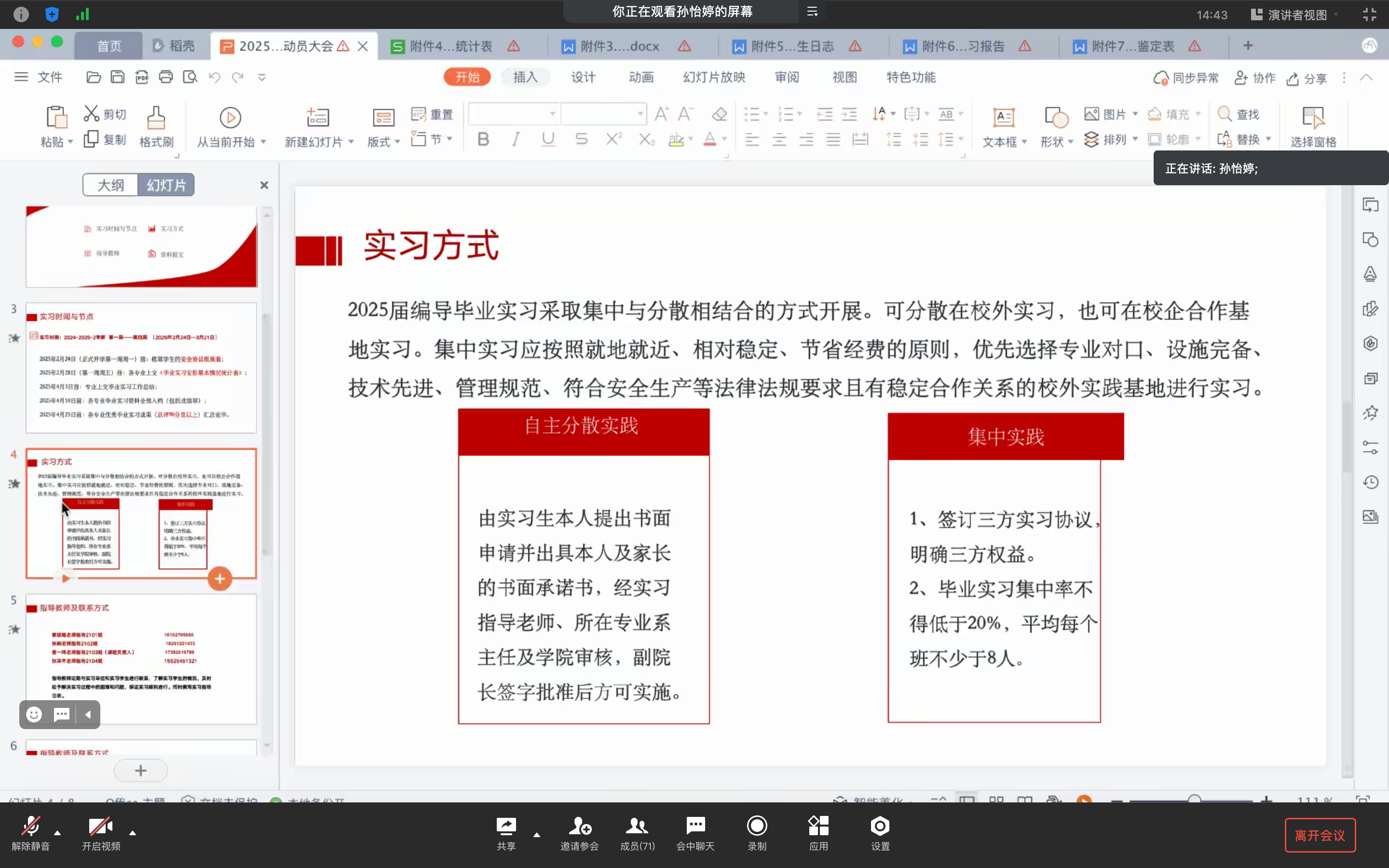Open the 动画 ribbon tab
Image resolution: width=1389 pixels, height=868 pixels.
(x=640, y=77)
